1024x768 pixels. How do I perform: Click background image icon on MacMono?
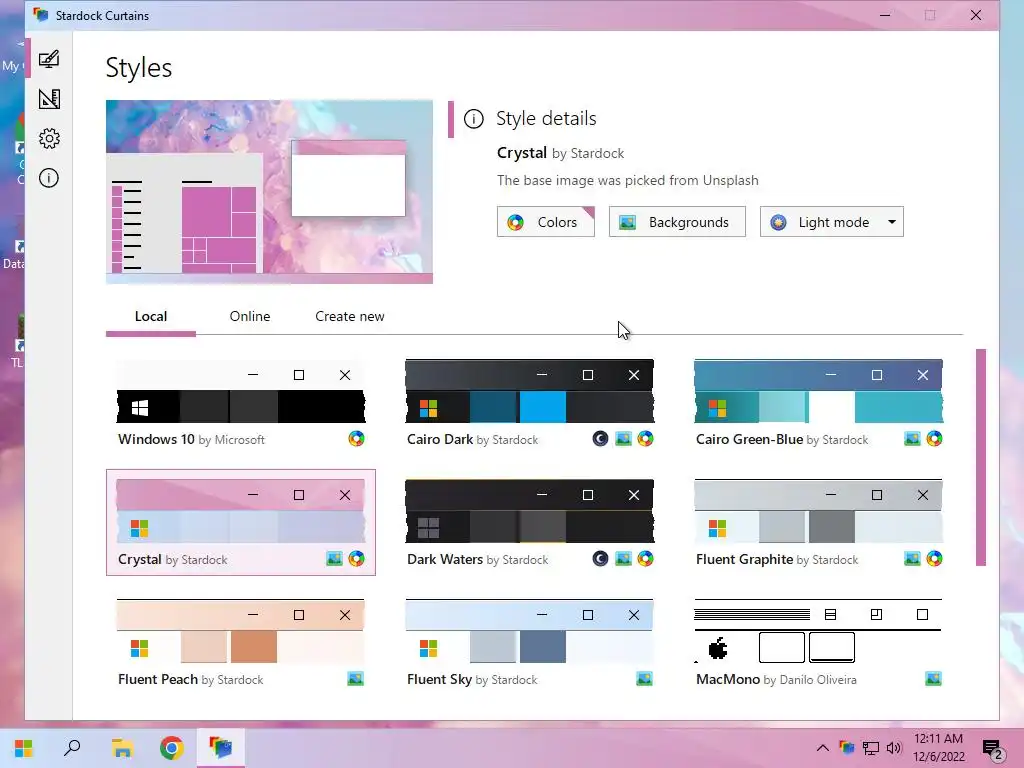click(x=933, y=679)
